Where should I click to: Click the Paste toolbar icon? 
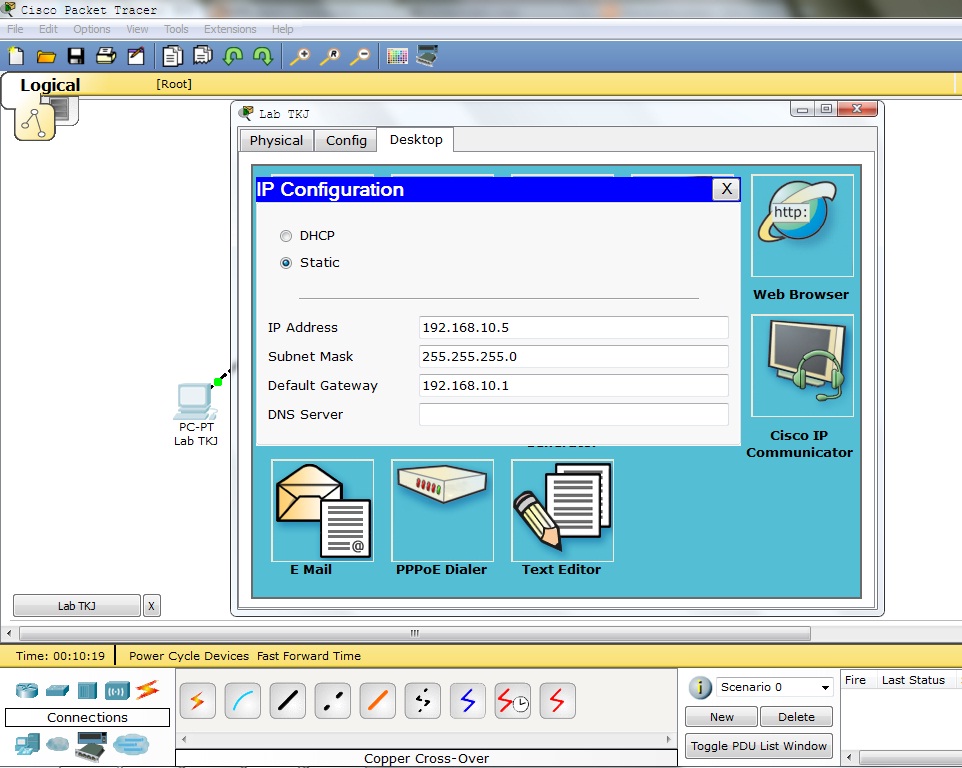tap(202, 56)
